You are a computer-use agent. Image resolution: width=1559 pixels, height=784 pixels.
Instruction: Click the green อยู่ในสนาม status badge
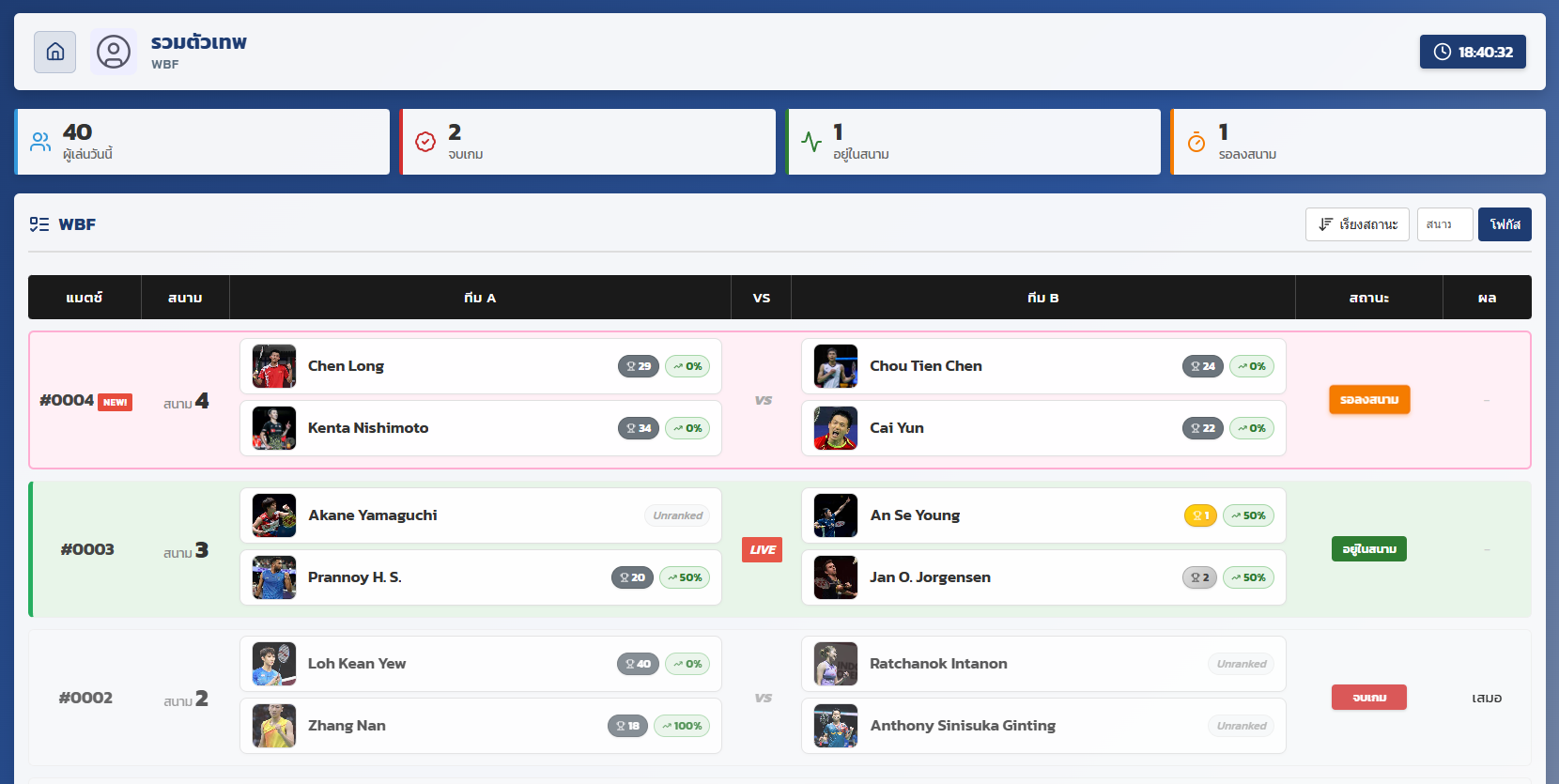[x=1368, y=549]
